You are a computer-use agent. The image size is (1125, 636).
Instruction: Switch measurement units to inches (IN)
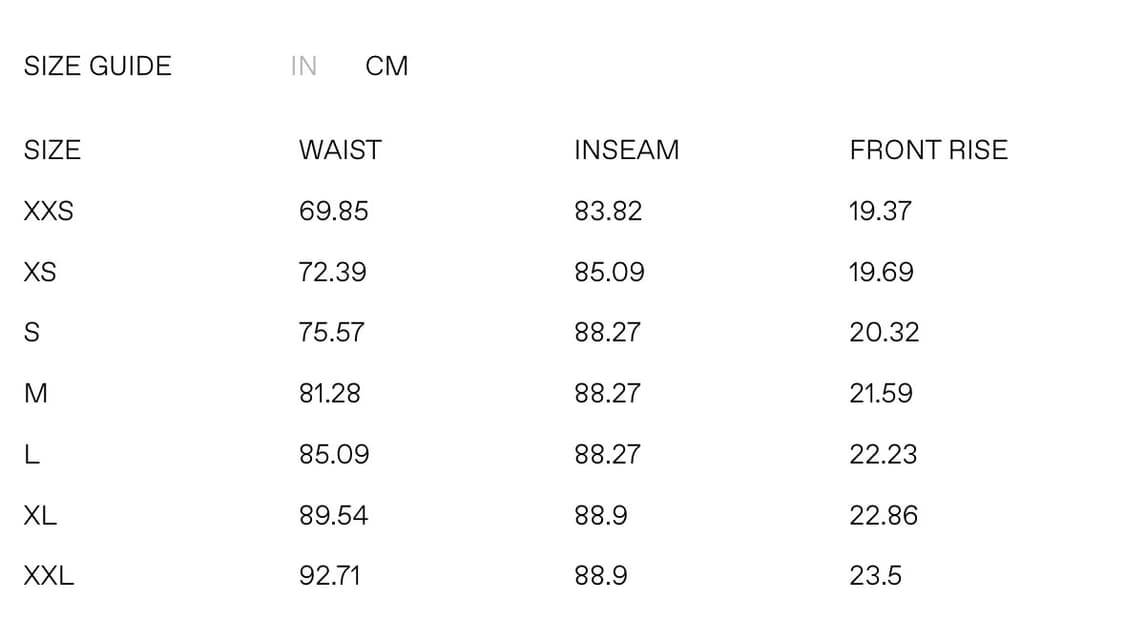303,66
